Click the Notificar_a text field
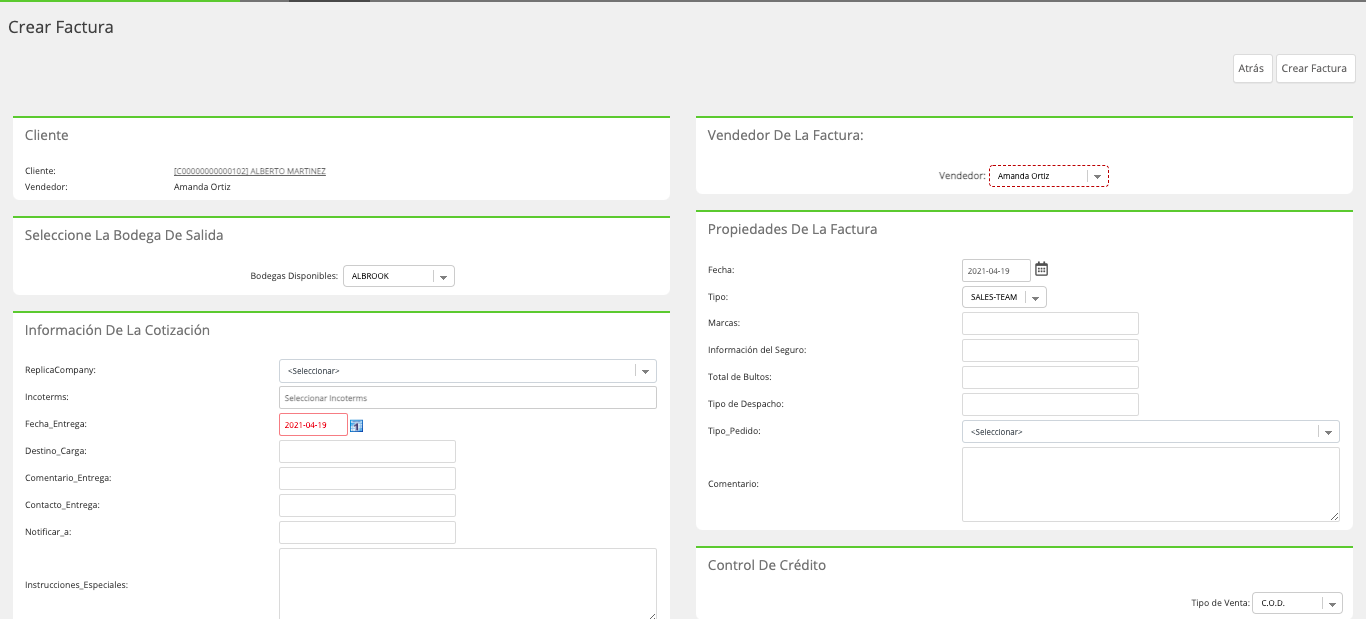The image size is (1366, 619). (367, 532)
